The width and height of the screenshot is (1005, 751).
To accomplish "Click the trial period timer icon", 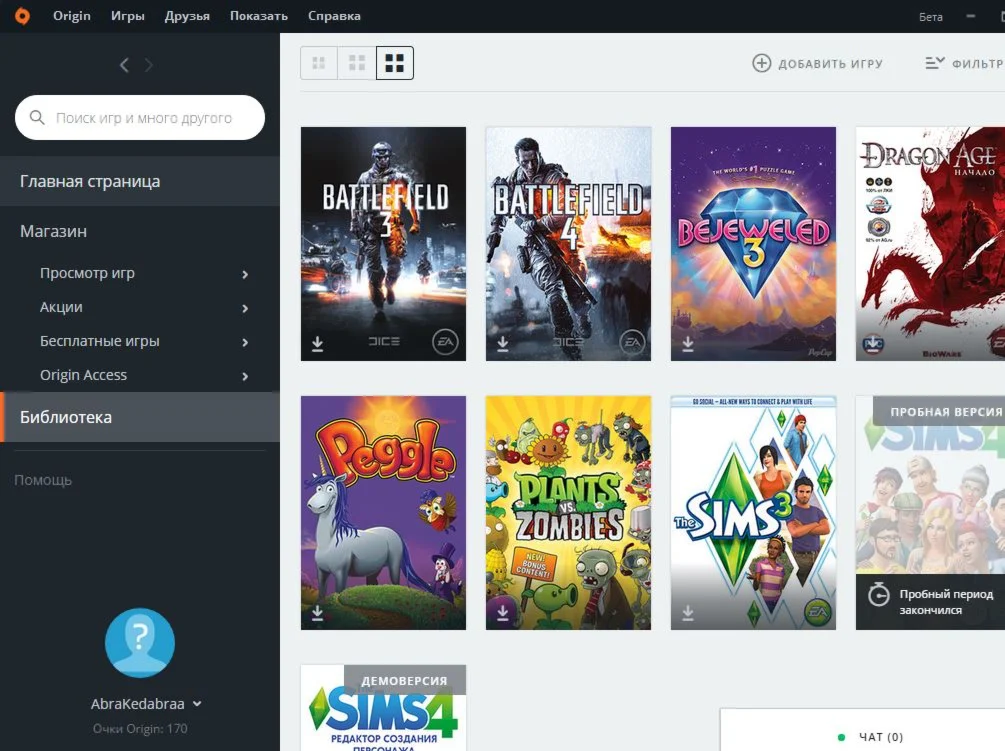I will pyautogui.click(x=878, y=595).
